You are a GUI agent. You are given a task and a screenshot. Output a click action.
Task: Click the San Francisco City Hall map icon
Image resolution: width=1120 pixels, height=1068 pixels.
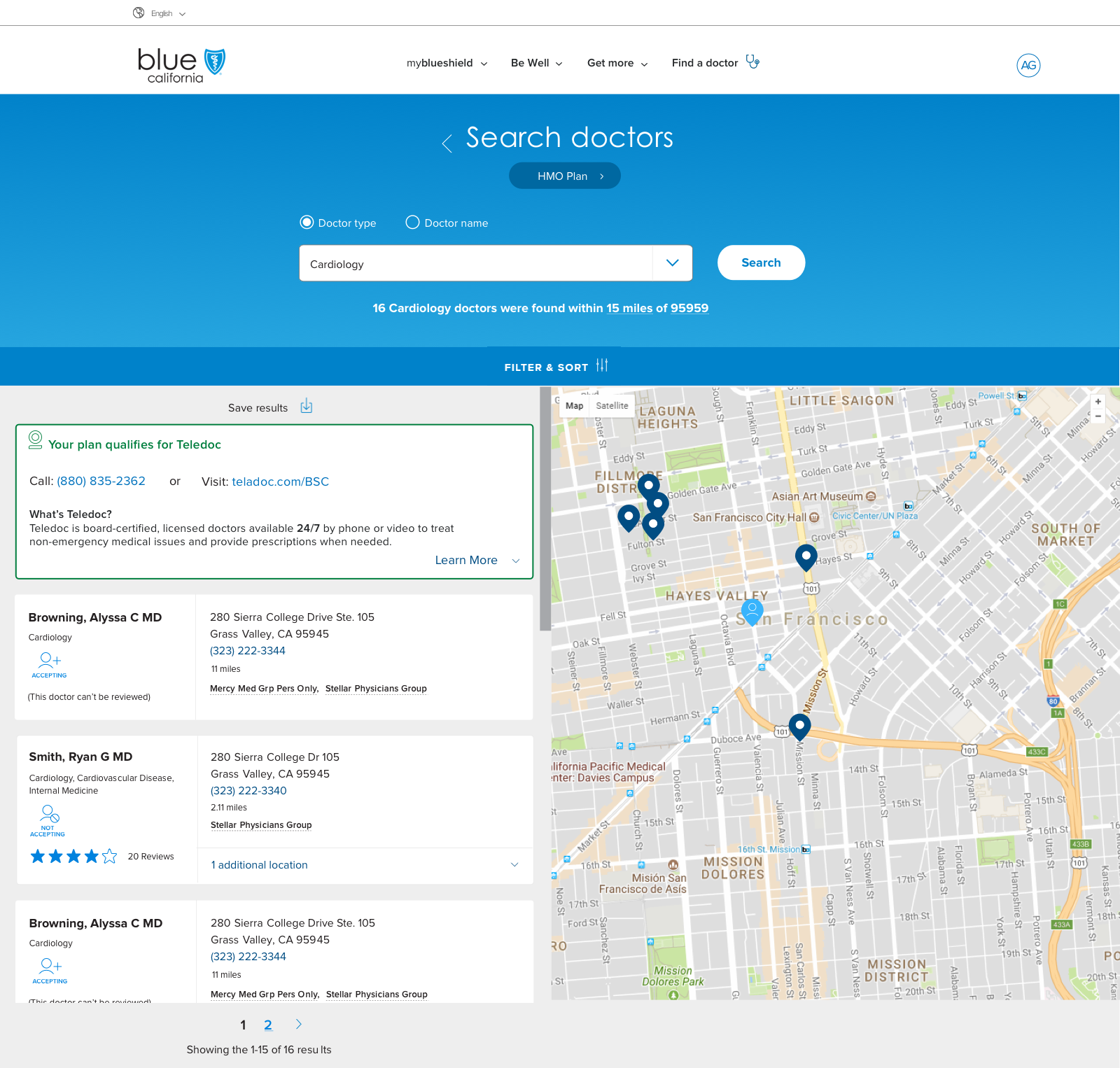coord(814,517)
